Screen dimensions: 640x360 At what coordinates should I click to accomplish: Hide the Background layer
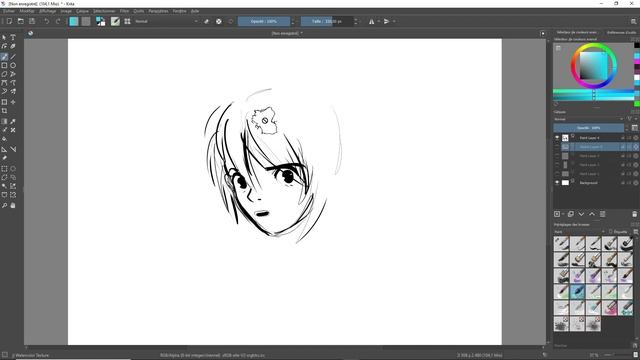(557, 183)
